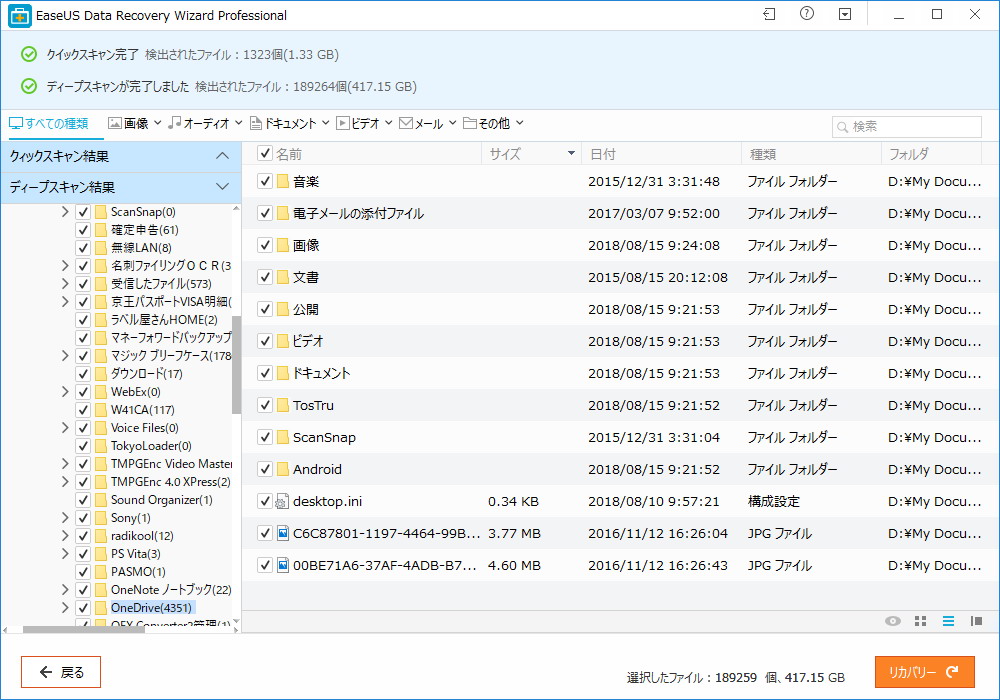Click the search magnifier icon

(x=842, y=127)
